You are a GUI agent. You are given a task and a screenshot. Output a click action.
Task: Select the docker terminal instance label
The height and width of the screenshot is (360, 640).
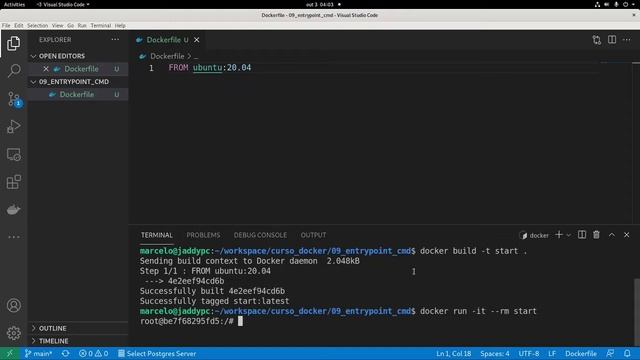pos(534,235)
